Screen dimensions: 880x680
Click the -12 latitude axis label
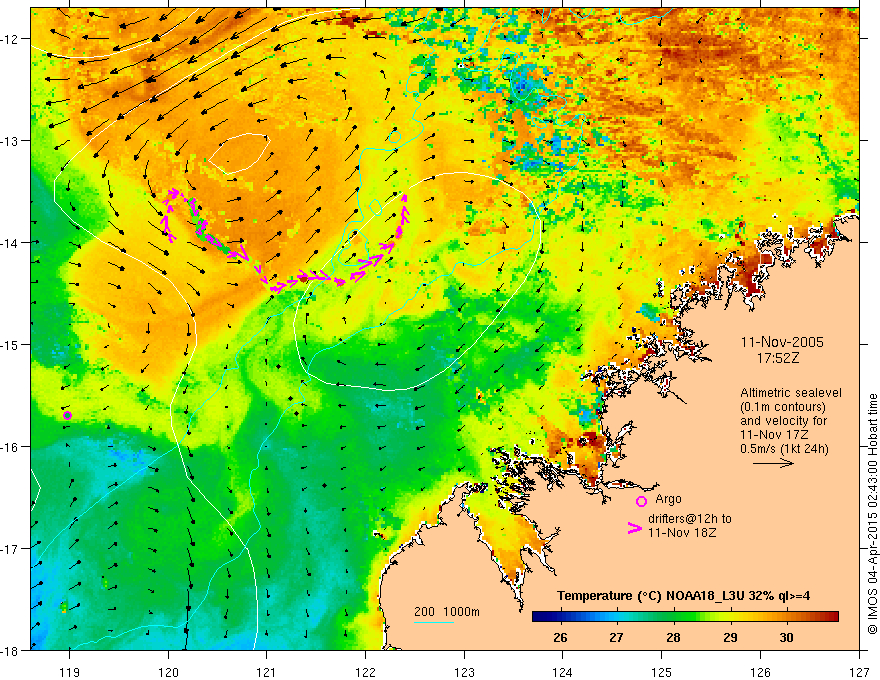(x=10, y=39)
